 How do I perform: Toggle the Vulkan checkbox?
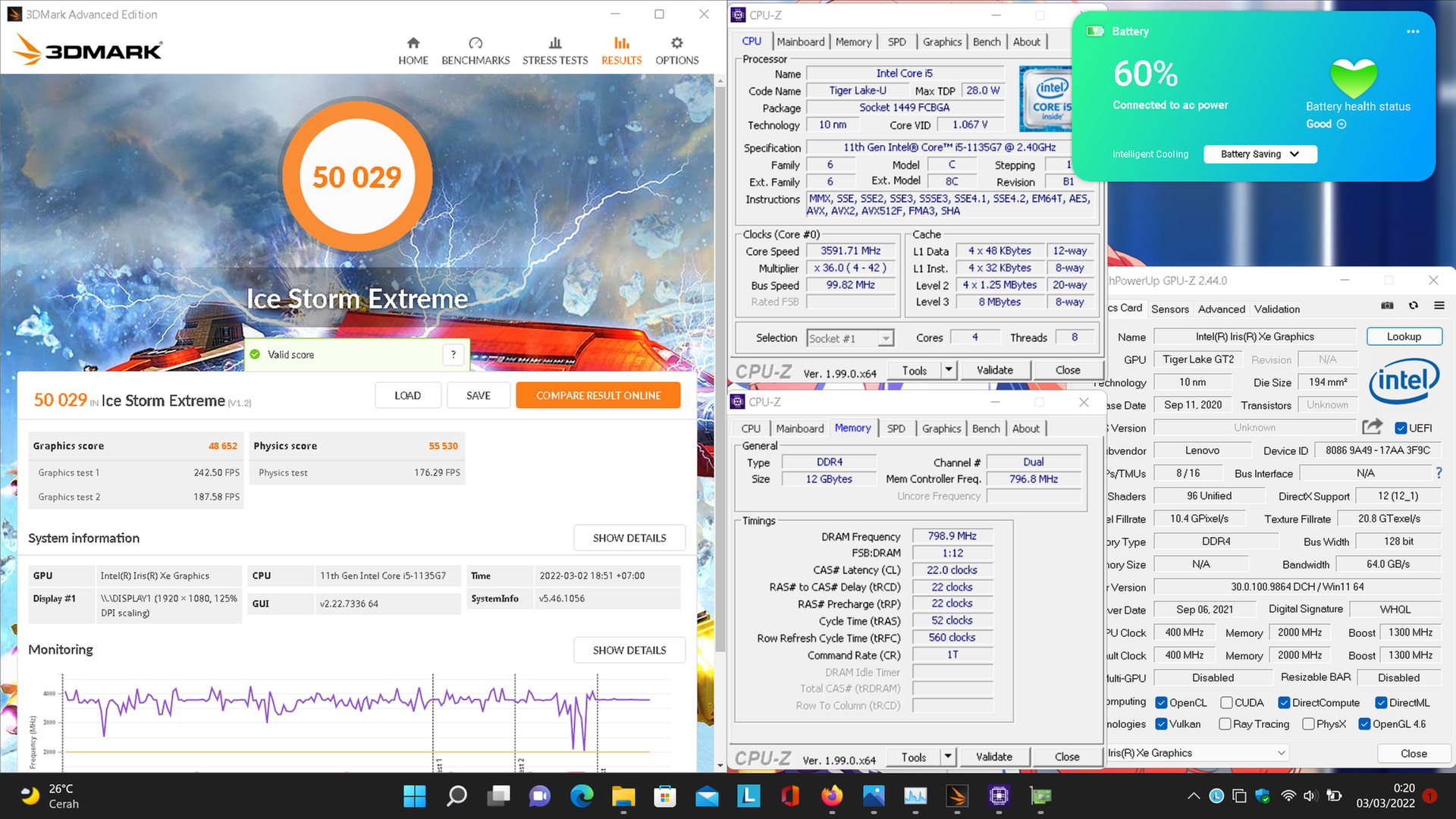click(1161, 724)
